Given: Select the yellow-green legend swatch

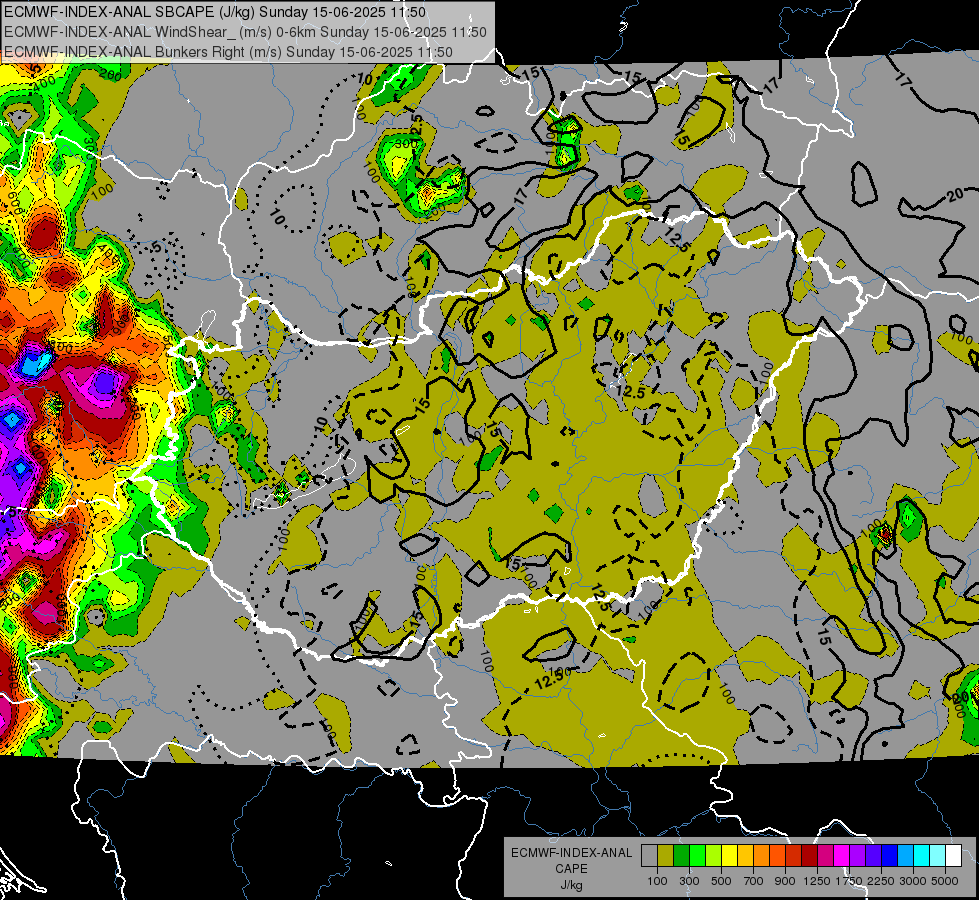Looking at the screenshot, I should tap(713, 856).
